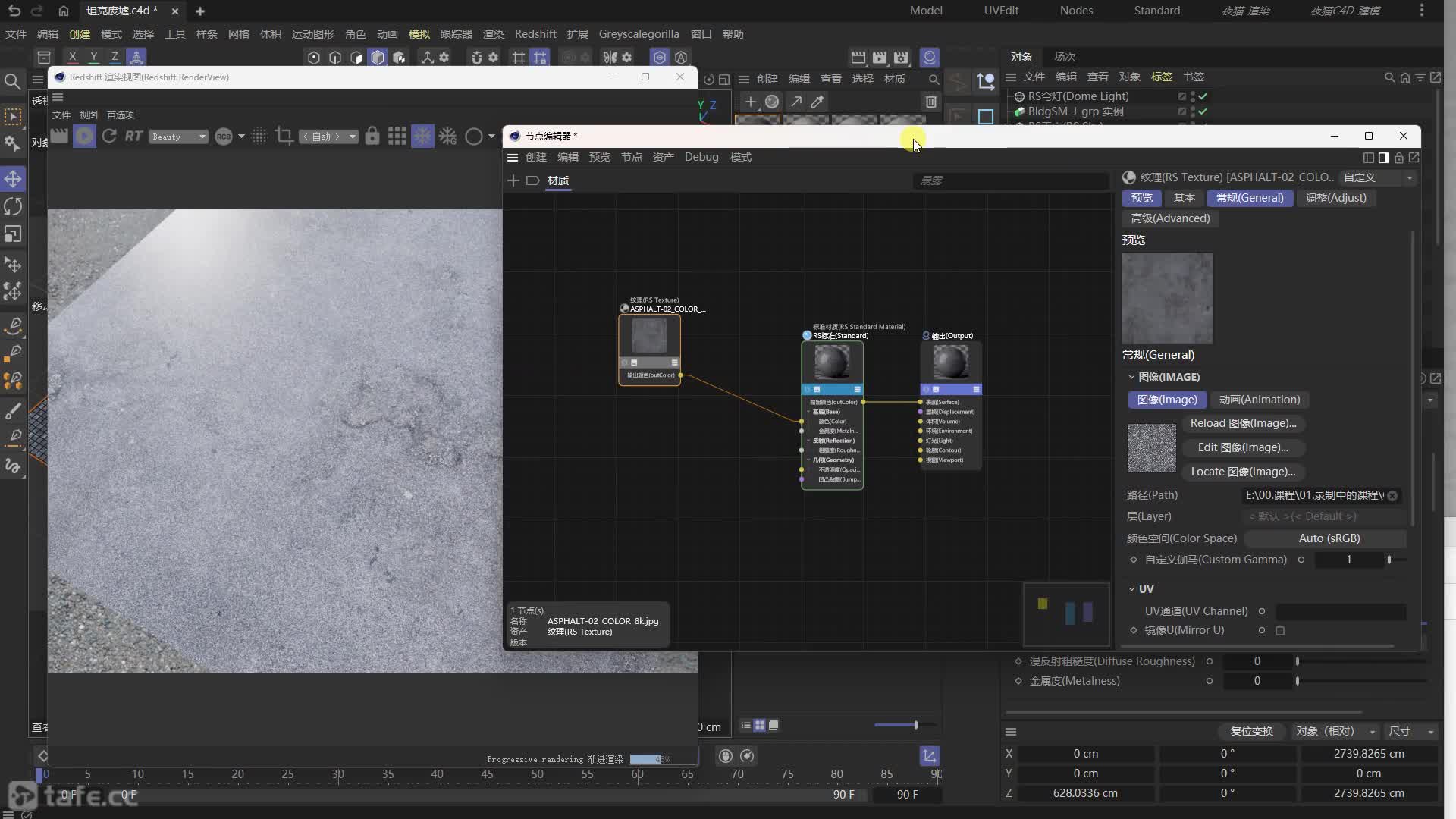The width and height of the screenshot is (1456, 819).
Task: Click the filter icon in object manager
Action: click(1420, 77)
